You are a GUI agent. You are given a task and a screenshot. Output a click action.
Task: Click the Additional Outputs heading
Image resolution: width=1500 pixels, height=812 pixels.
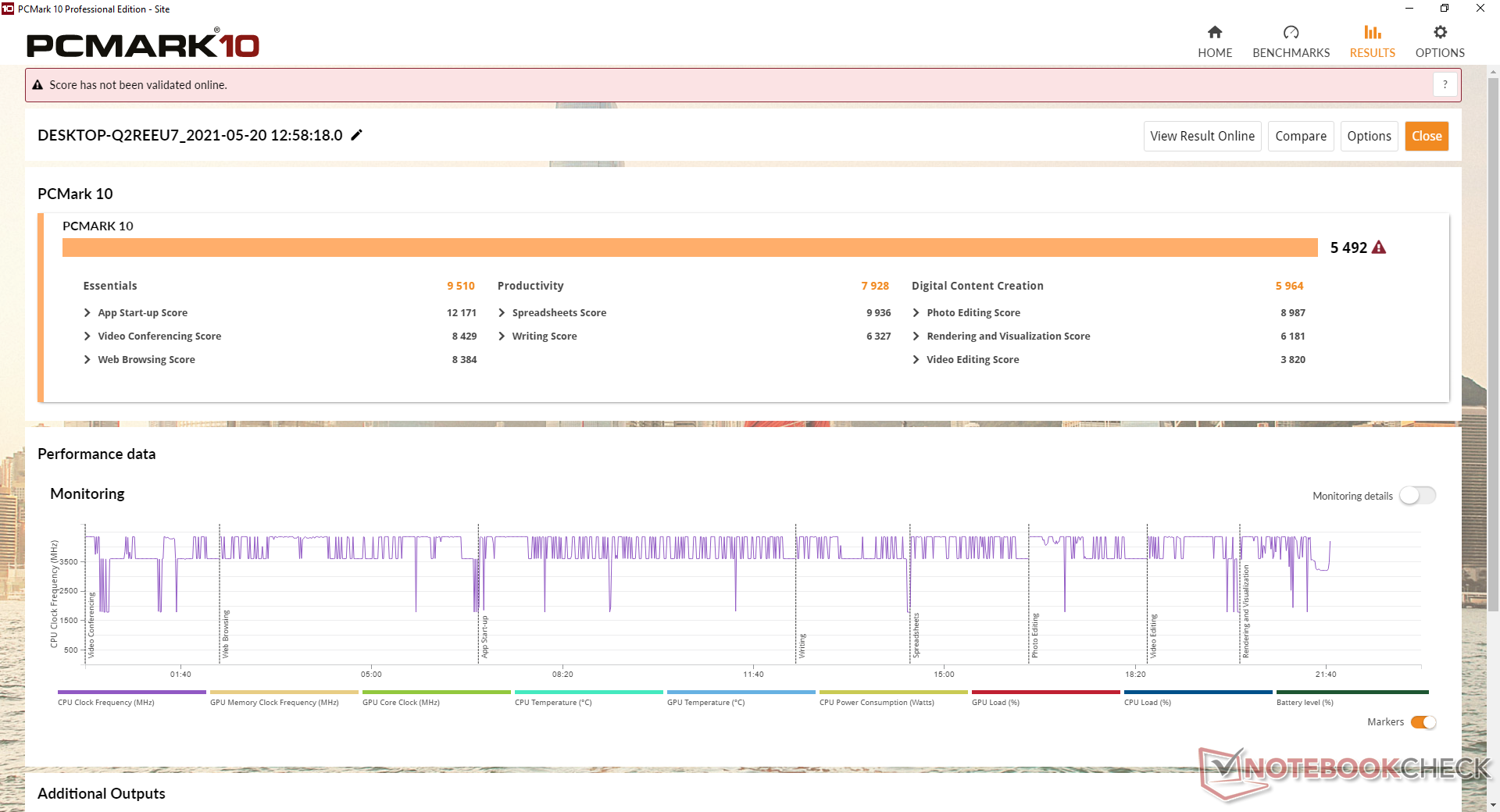coord(102,793)
